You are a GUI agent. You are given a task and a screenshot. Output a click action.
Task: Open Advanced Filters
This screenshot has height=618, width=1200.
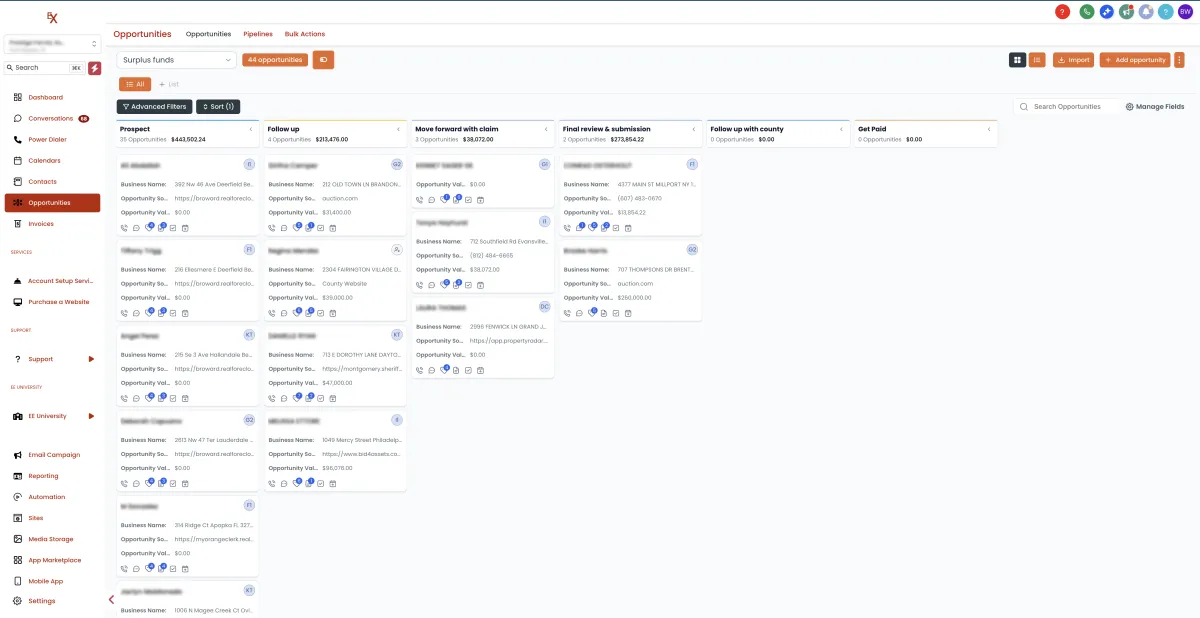(154, 106)
